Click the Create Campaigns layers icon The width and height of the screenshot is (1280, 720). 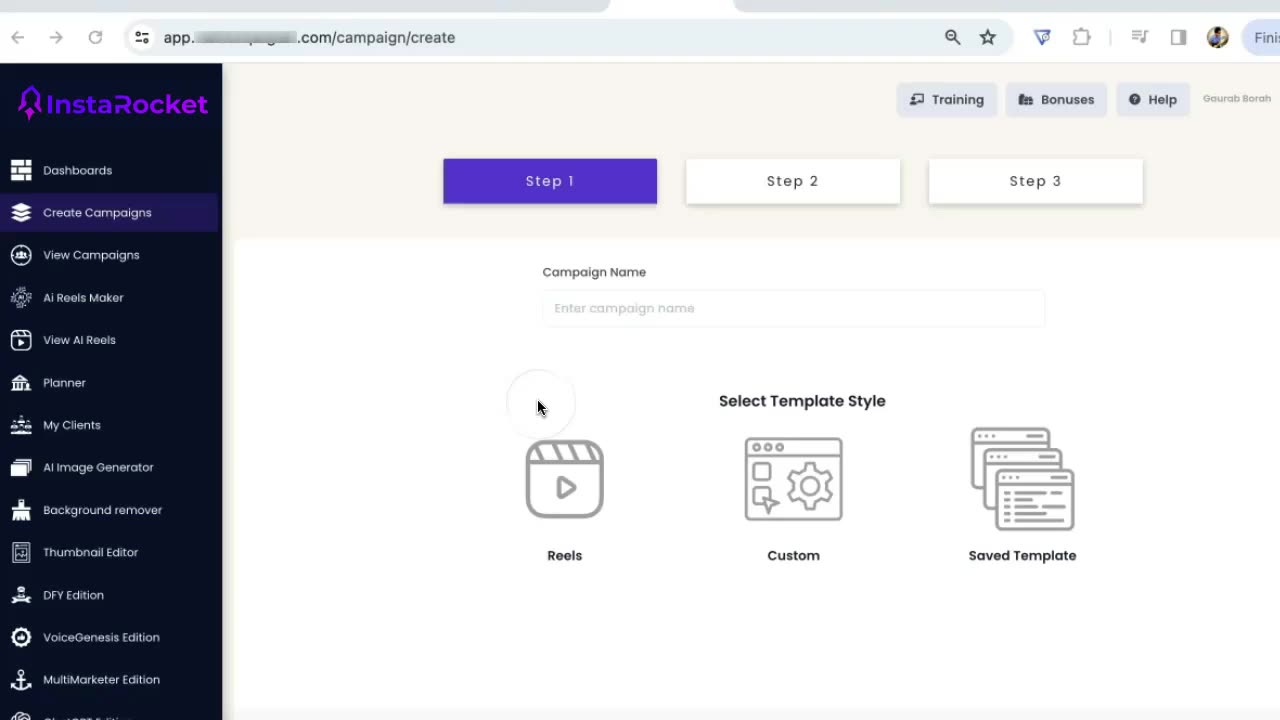coord(21,213)
